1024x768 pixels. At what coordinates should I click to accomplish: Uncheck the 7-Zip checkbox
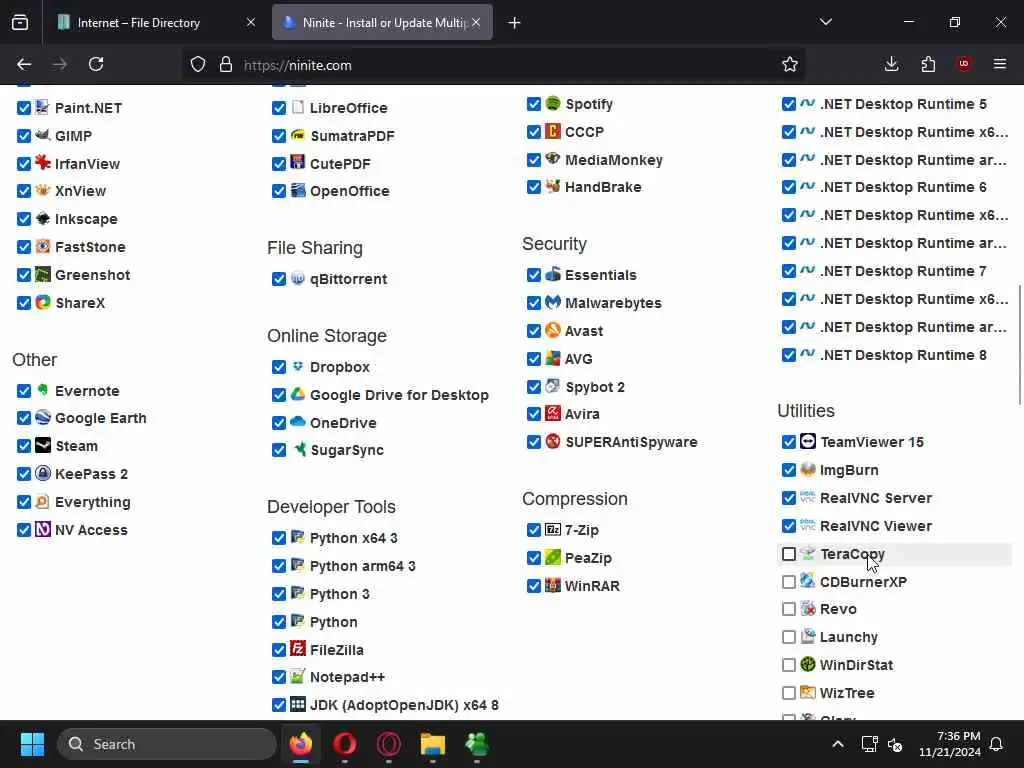click(x=534, y=530)
